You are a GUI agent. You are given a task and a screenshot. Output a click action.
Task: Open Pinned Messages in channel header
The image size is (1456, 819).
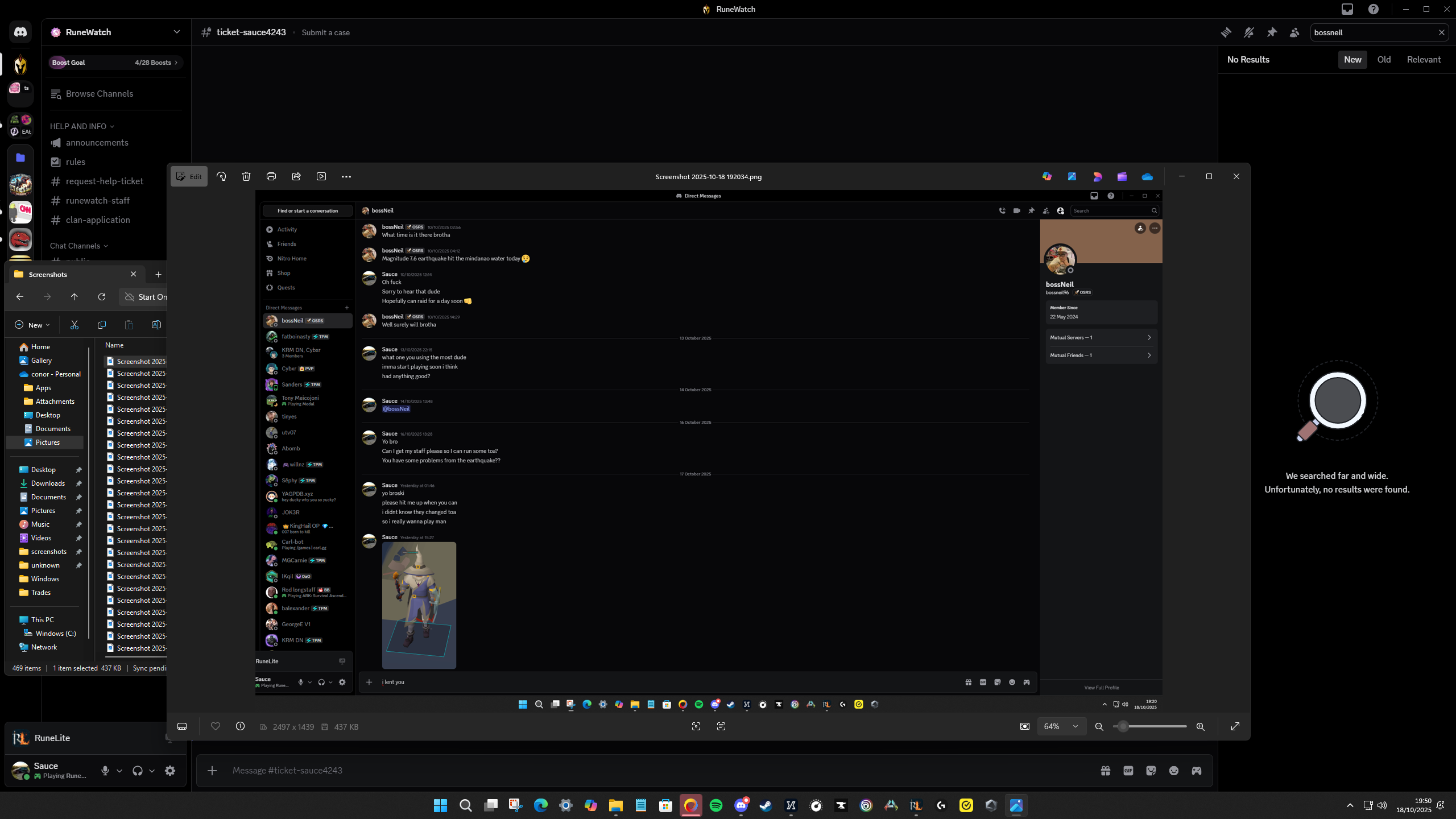1272,32
